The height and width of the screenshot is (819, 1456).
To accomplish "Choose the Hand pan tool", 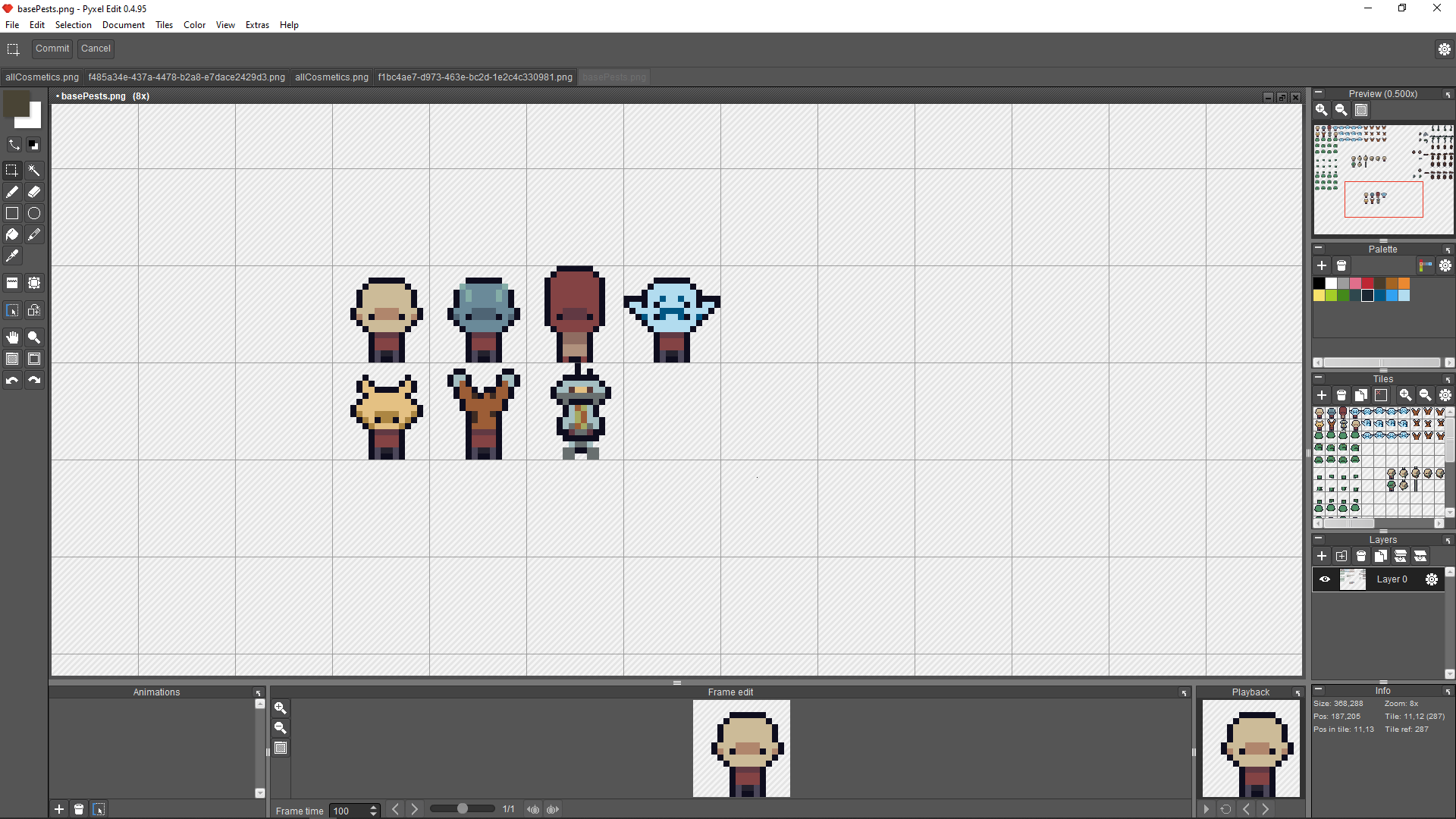I will click(x=12, y=337).
